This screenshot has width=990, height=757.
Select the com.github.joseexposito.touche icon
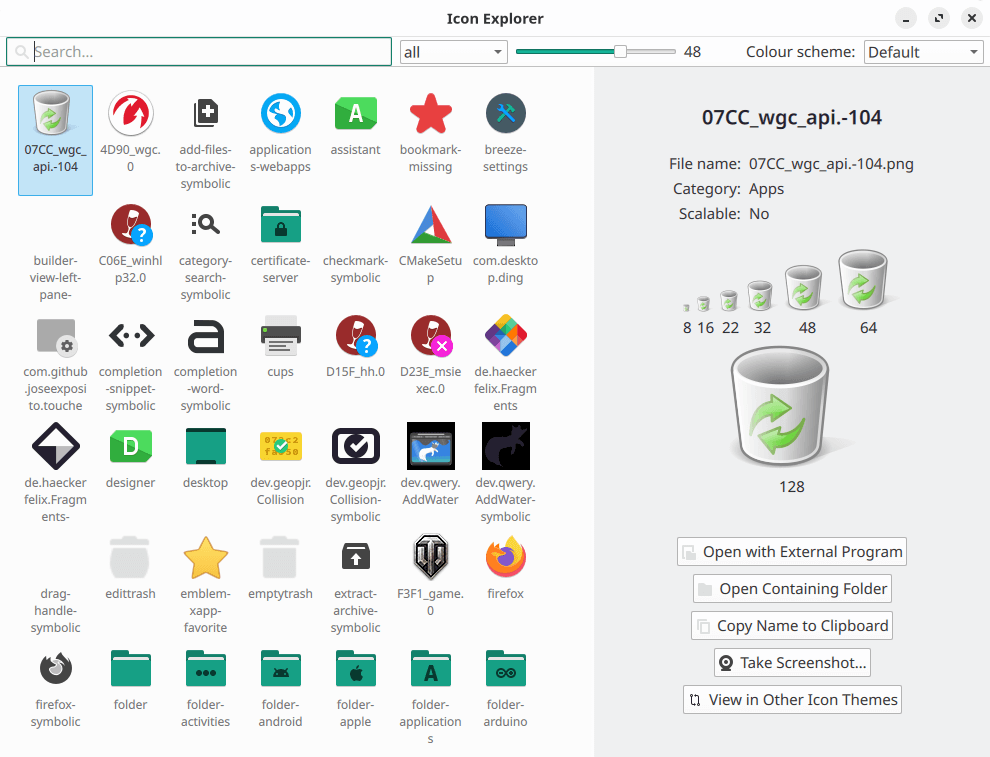[x=56, y=336]
